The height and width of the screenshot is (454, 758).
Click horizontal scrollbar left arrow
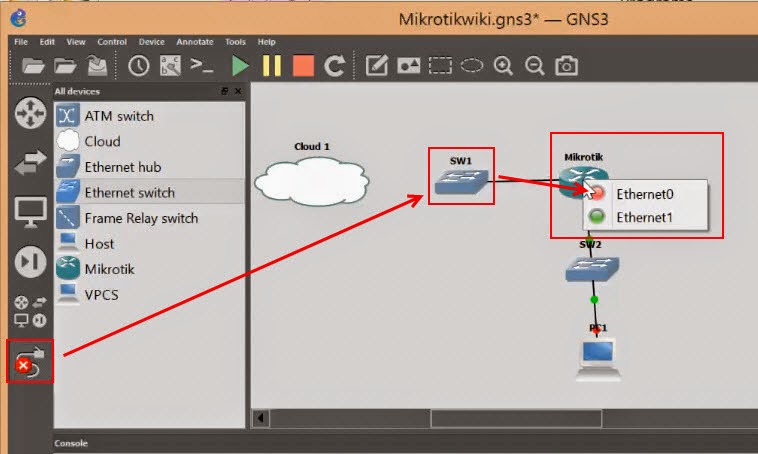pos(261,418)
